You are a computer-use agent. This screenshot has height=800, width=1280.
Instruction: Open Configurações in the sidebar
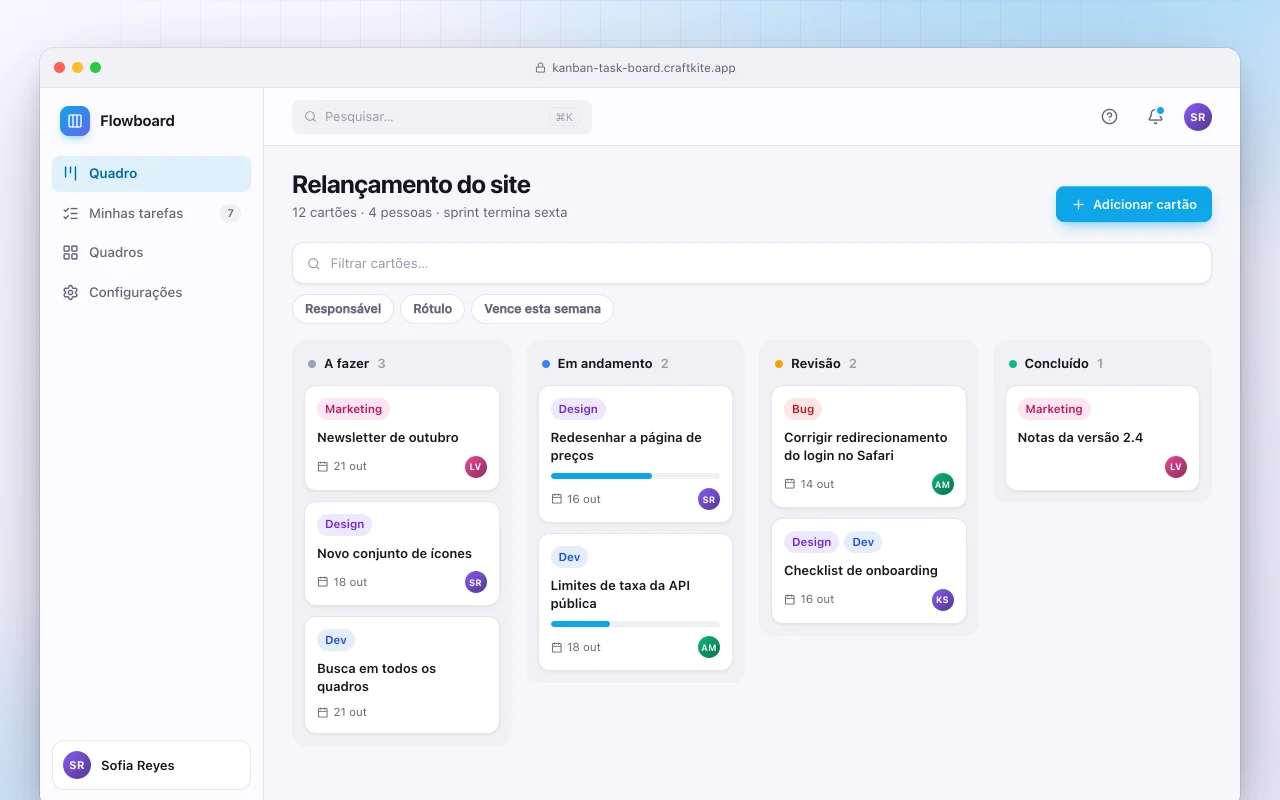pos(151,292)
